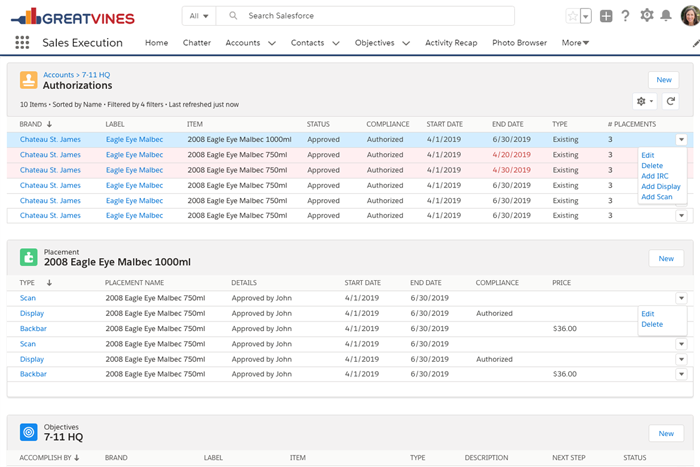Open the setup gear icon in header

click(646, 16)
